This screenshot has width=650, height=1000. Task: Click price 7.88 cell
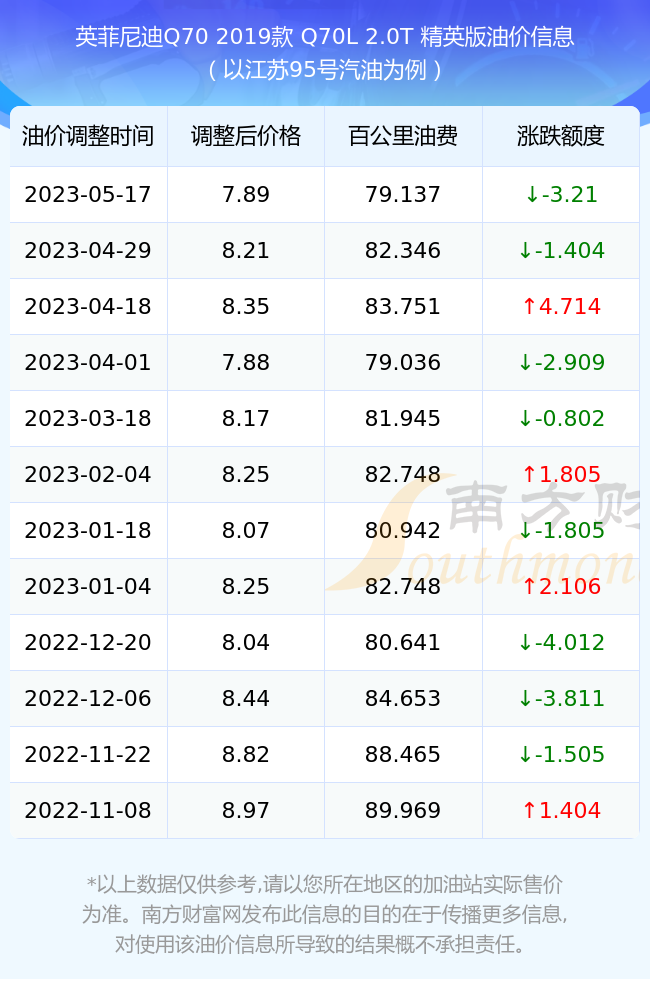246,363
